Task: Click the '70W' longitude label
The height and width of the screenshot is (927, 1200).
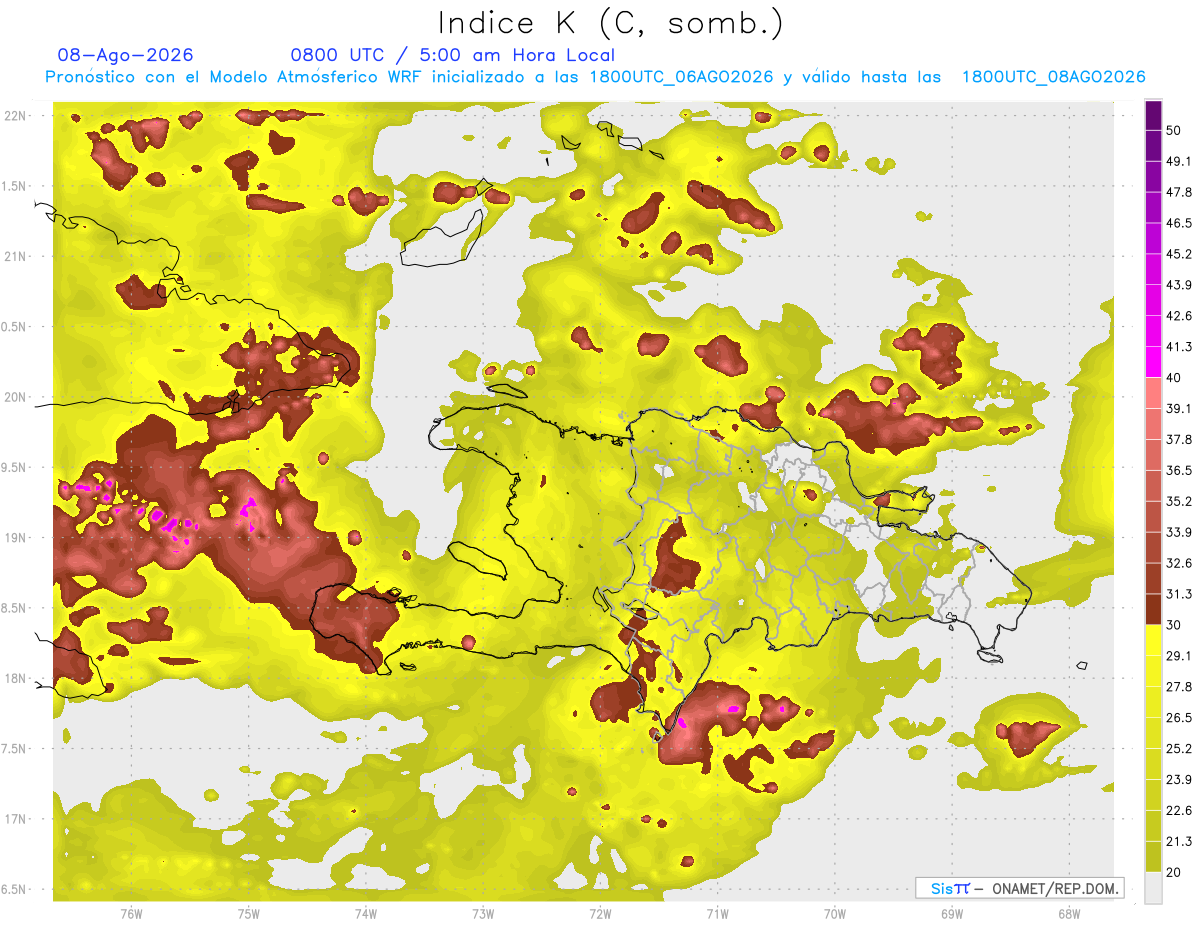Action: 834,914
